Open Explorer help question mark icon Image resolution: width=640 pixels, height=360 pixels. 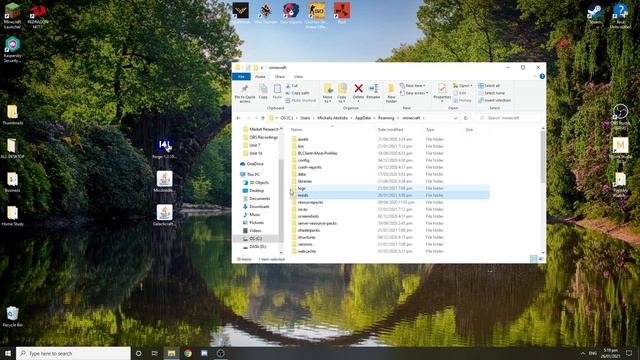[x=542, y=76]
